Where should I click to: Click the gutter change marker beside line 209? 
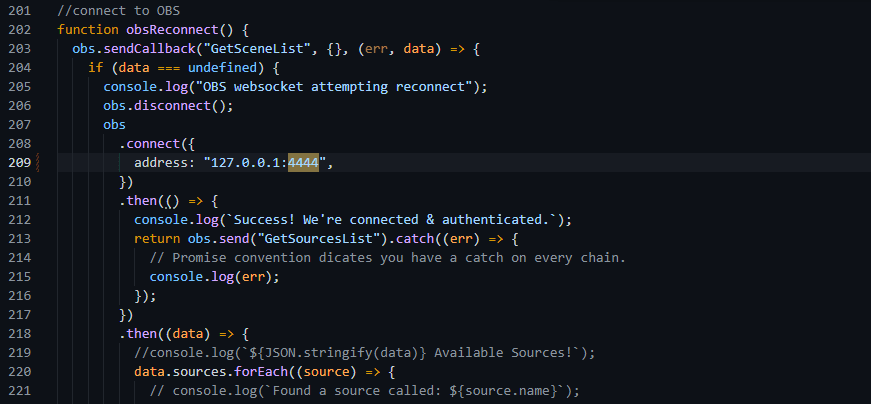39,163
